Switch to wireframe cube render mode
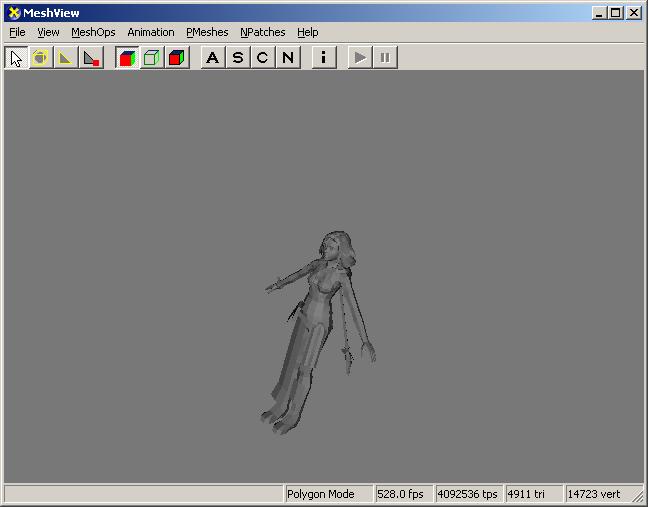The height and width of the screenshot is (507, 648). 152,57
